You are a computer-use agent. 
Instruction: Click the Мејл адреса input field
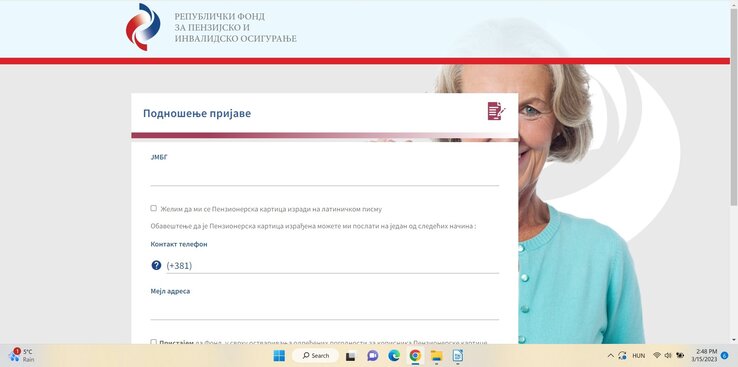tap(324, 311)
